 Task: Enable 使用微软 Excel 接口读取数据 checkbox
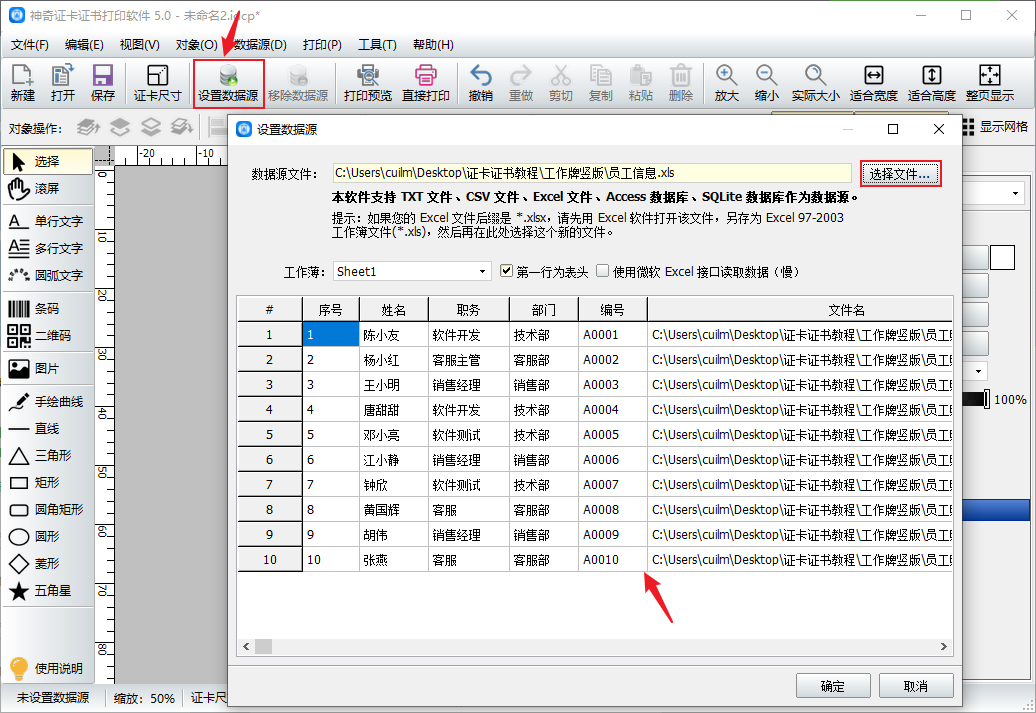[x=602, y=271]
